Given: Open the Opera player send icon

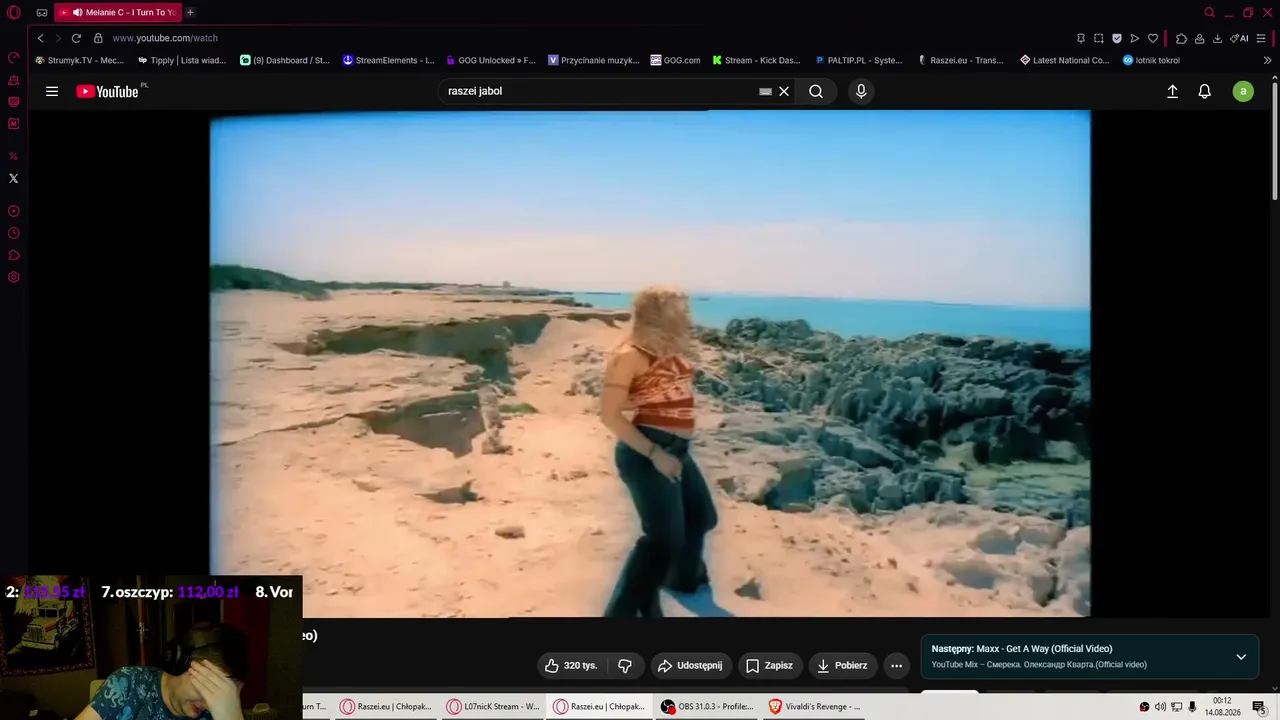Looking at the screenshot, I should click(x=1135, y=38).
